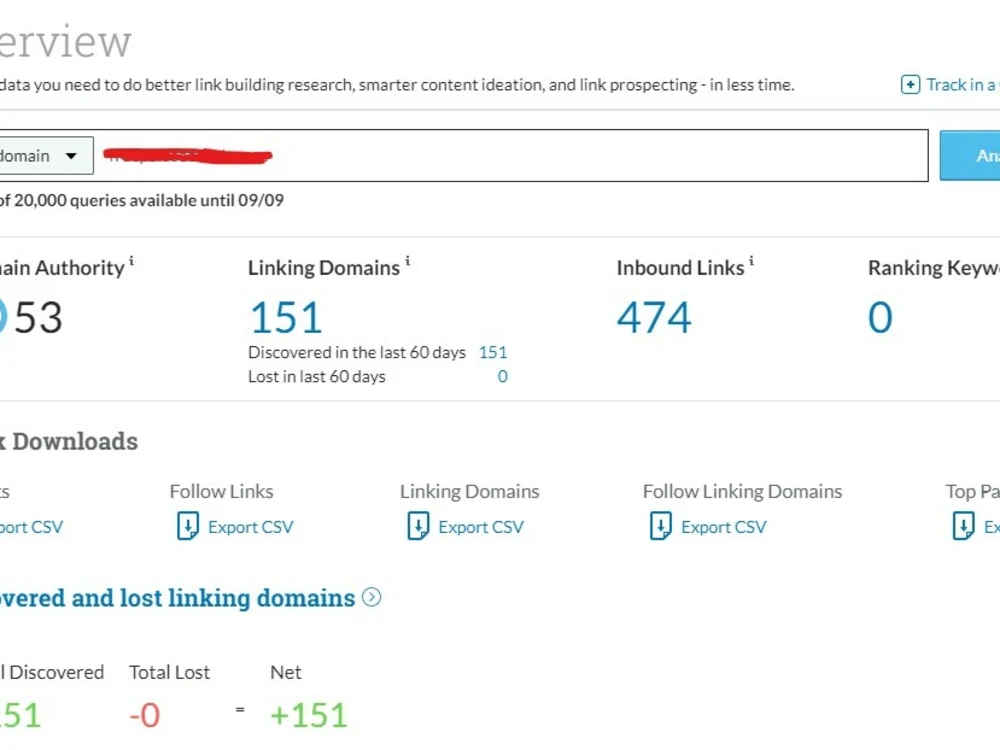Select the Lost in last 60 days label

click(x=317, y=377)
